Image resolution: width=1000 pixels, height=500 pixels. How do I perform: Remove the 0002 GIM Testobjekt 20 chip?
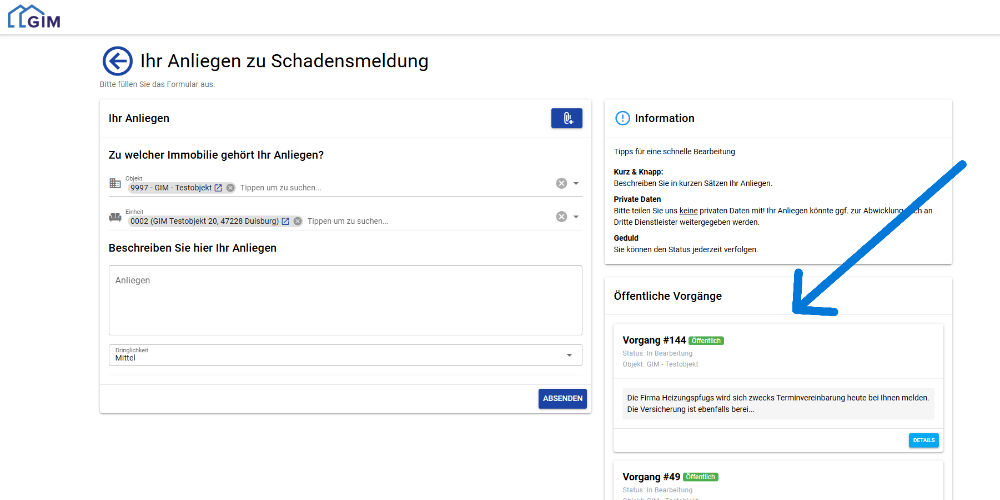(297, 221)
